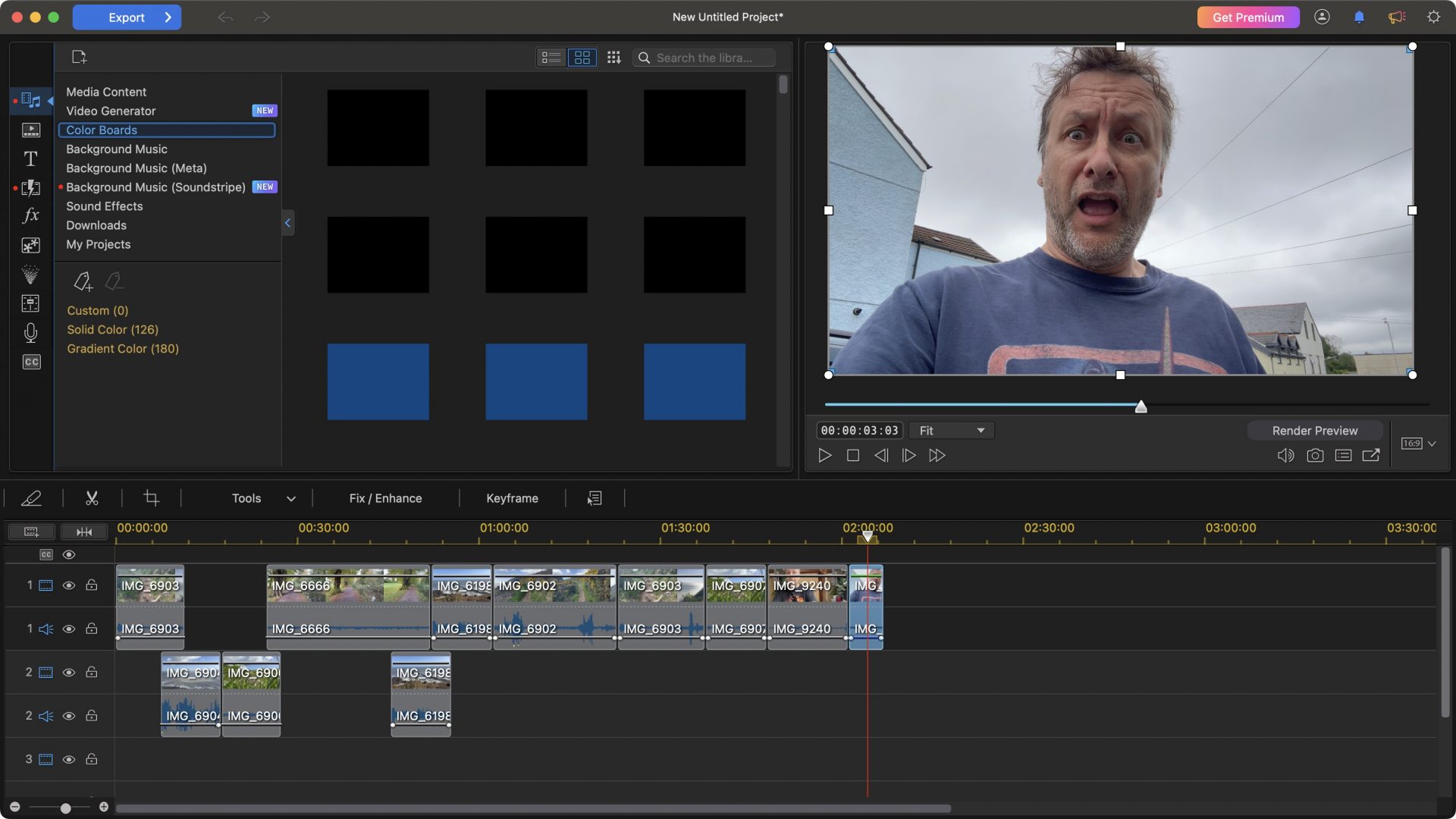Open the Title room text icon

(30, 159)
